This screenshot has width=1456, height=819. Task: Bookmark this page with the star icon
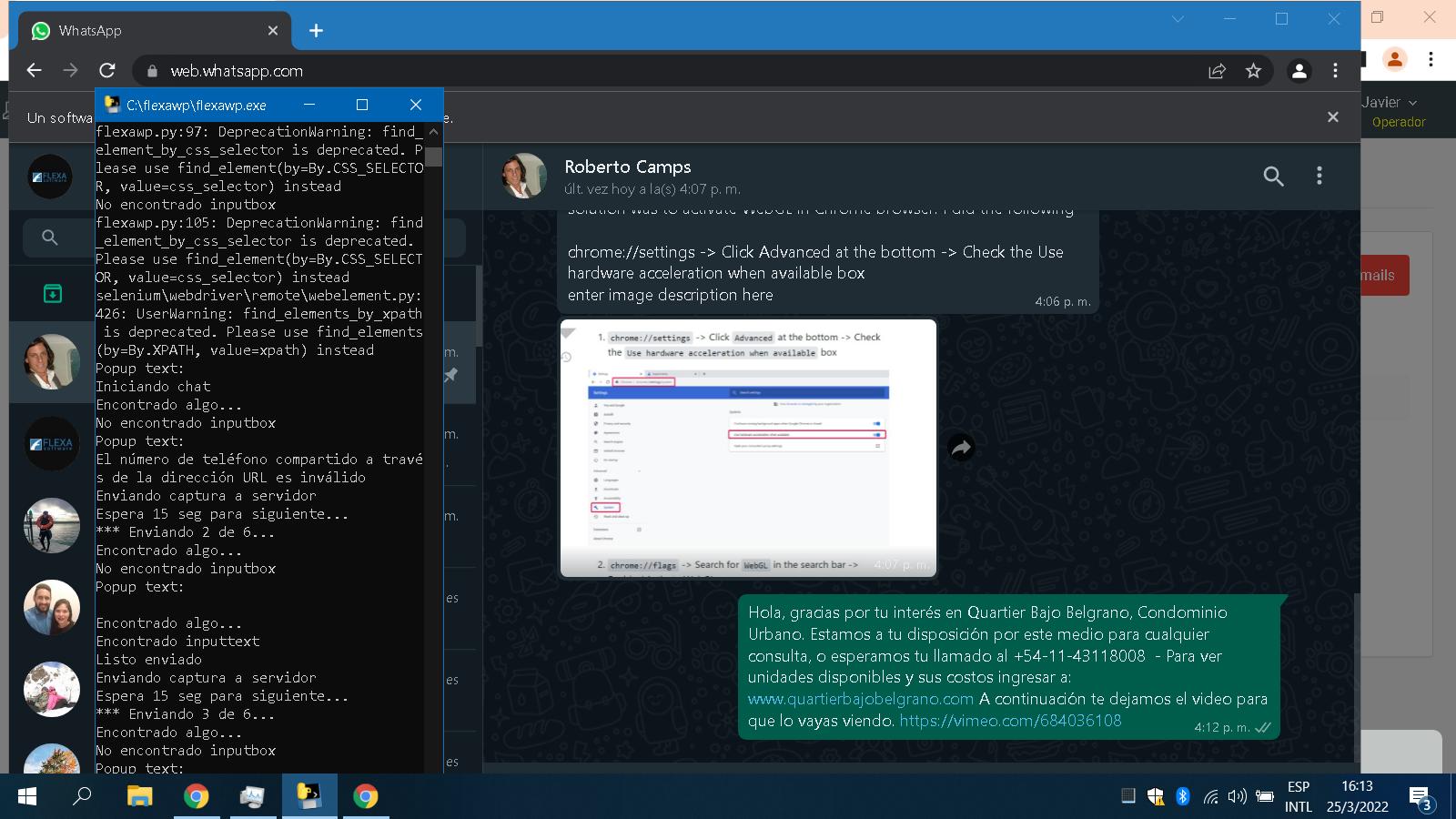coord(1253,71)
